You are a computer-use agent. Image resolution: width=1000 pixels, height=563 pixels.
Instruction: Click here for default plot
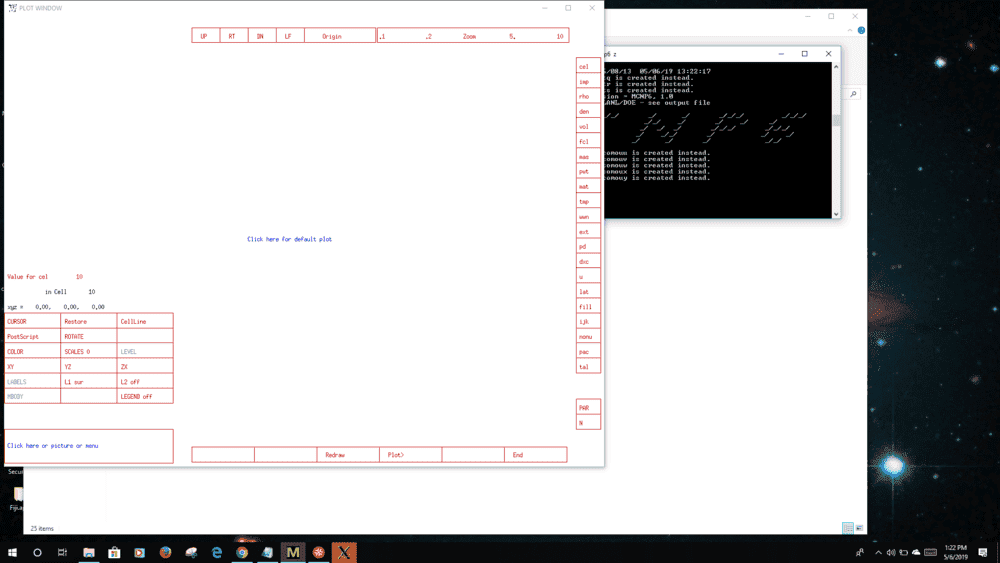[x=290, y=239]
